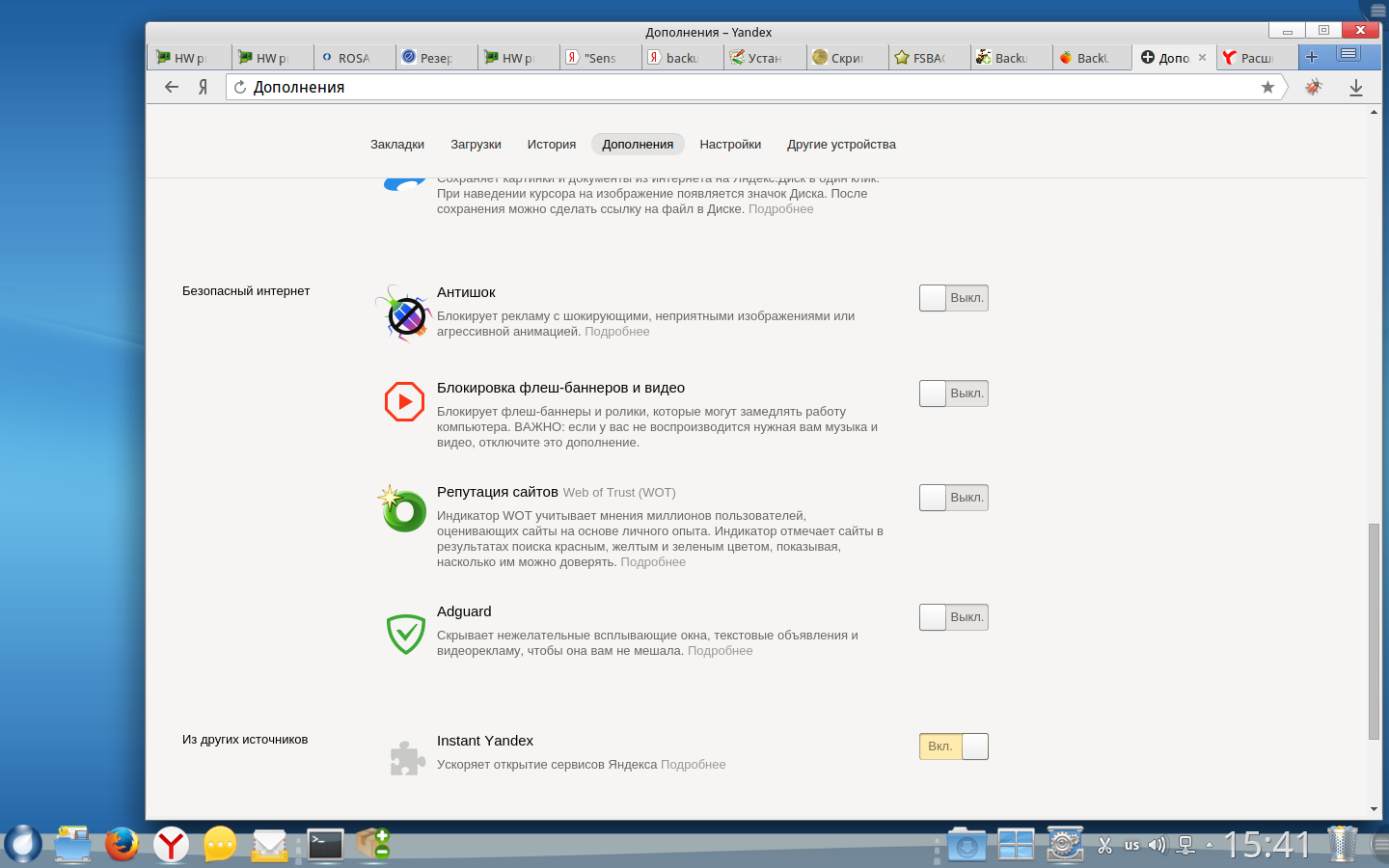Switch to the Резер tab
This screenshot has width=1389, height=868.
[x=436, y=58]
